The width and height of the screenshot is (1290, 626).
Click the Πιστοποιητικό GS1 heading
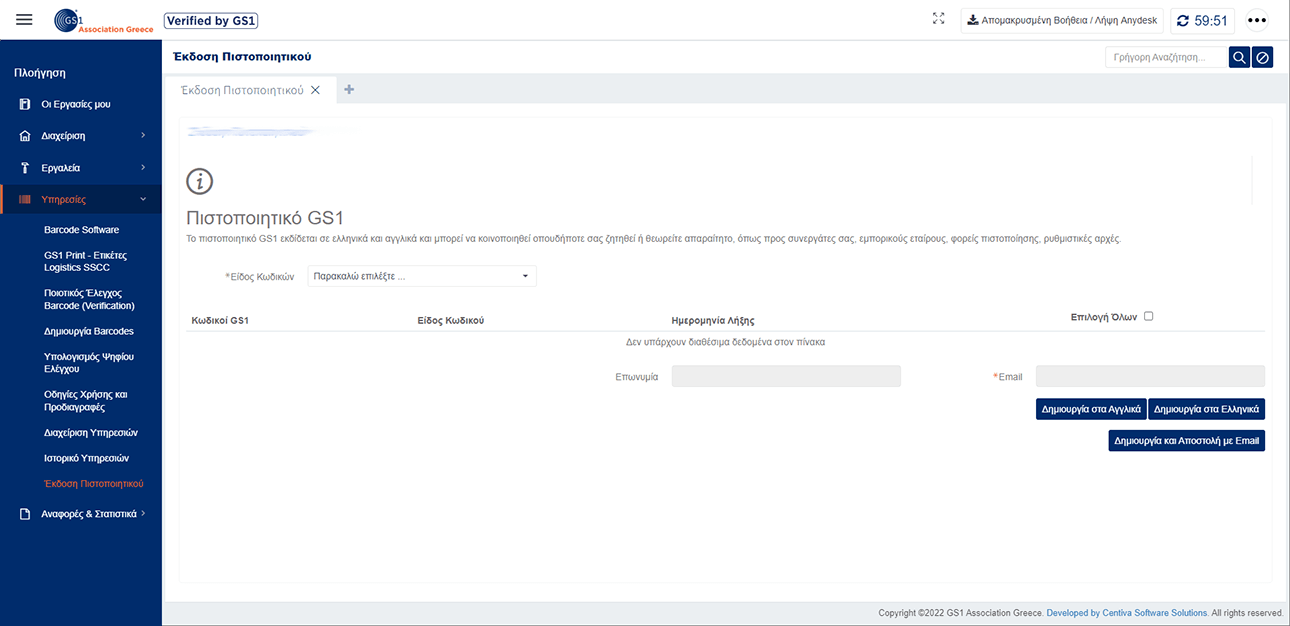pyautogui.click(x=266, y=218)
